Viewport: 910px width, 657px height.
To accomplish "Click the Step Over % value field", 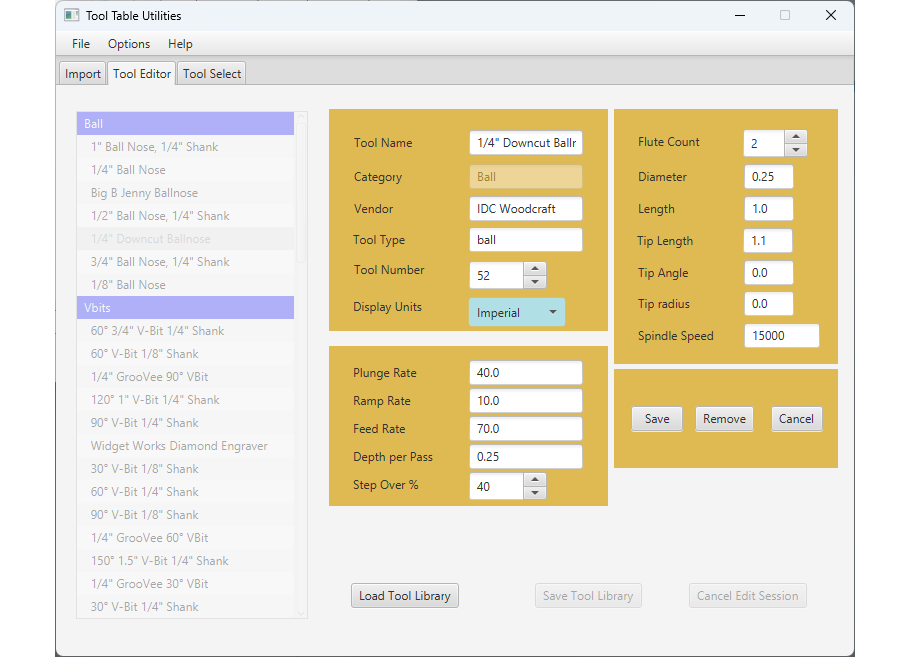I will 497,486.
